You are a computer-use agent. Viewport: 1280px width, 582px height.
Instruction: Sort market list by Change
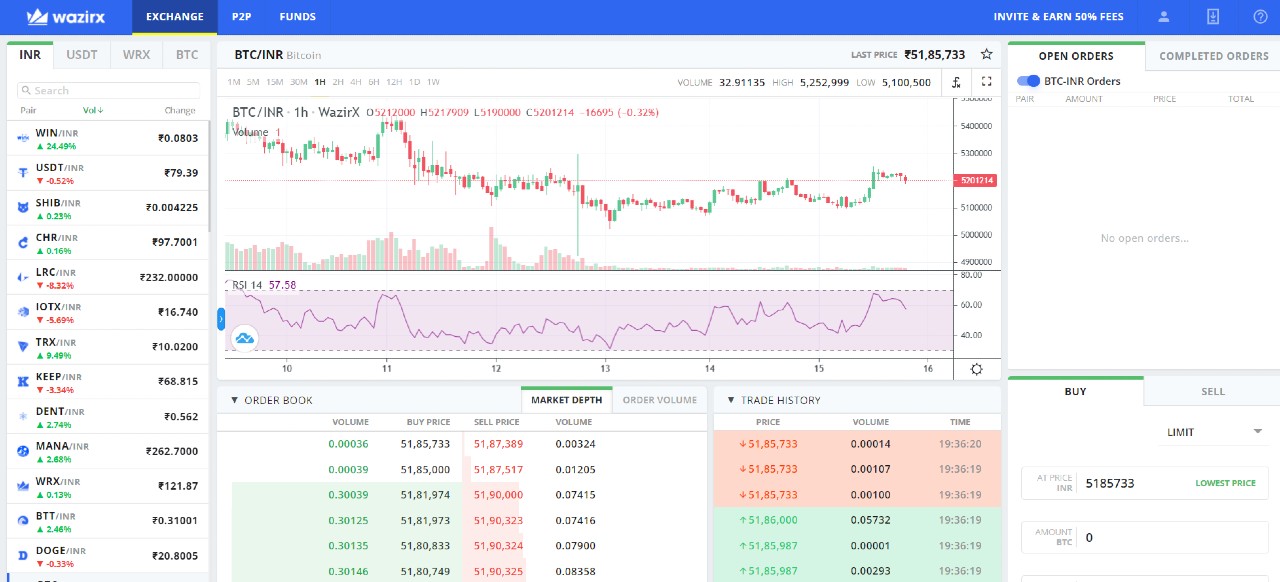180,110
